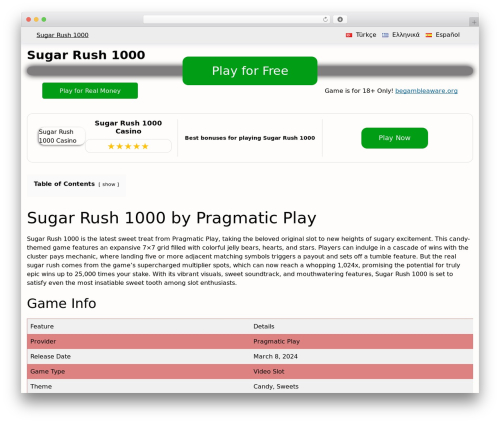Click the Game Info heading
Image resolution: width=500 pixels, height=423 pixels.
pos(62,303)
